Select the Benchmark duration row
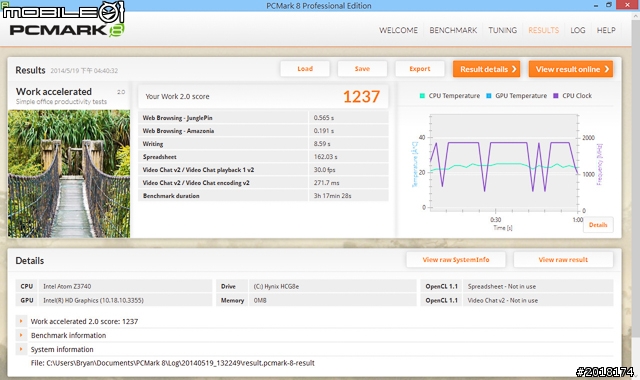The image size is (640, 380). click(x=263, y=196)
